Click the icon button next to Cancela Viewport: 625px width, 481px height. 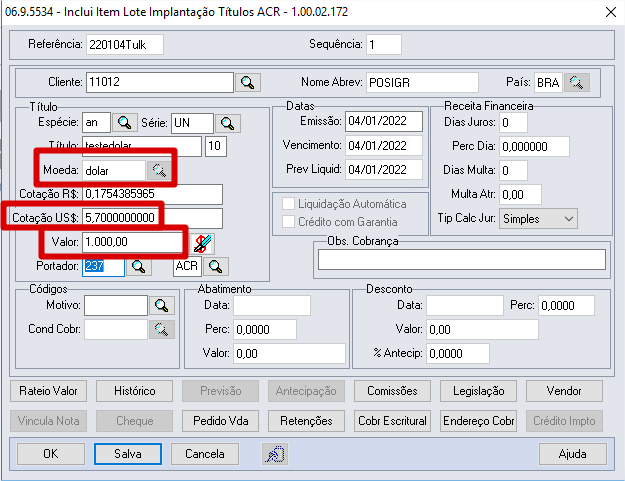pos(275,454)
